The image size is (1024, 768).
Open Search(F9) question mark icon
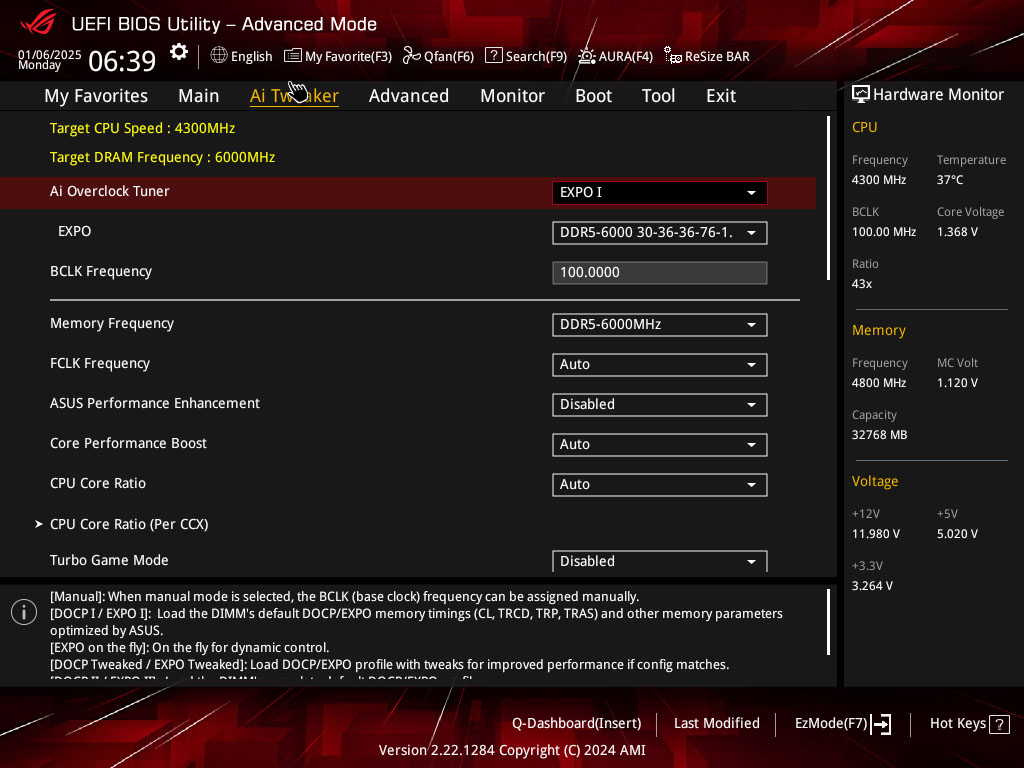(494, 56)
